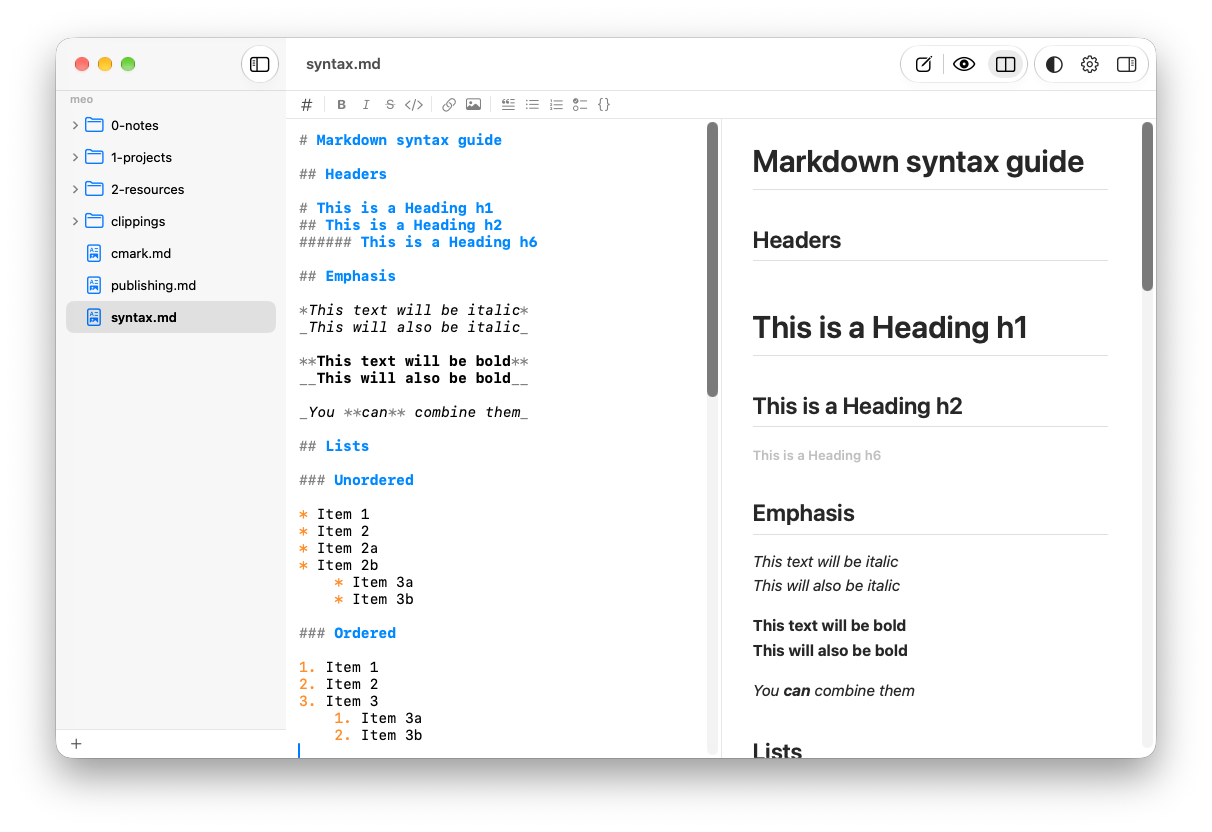
Task: Click the "## Lists" line in the editor
Action: point(334,446)
